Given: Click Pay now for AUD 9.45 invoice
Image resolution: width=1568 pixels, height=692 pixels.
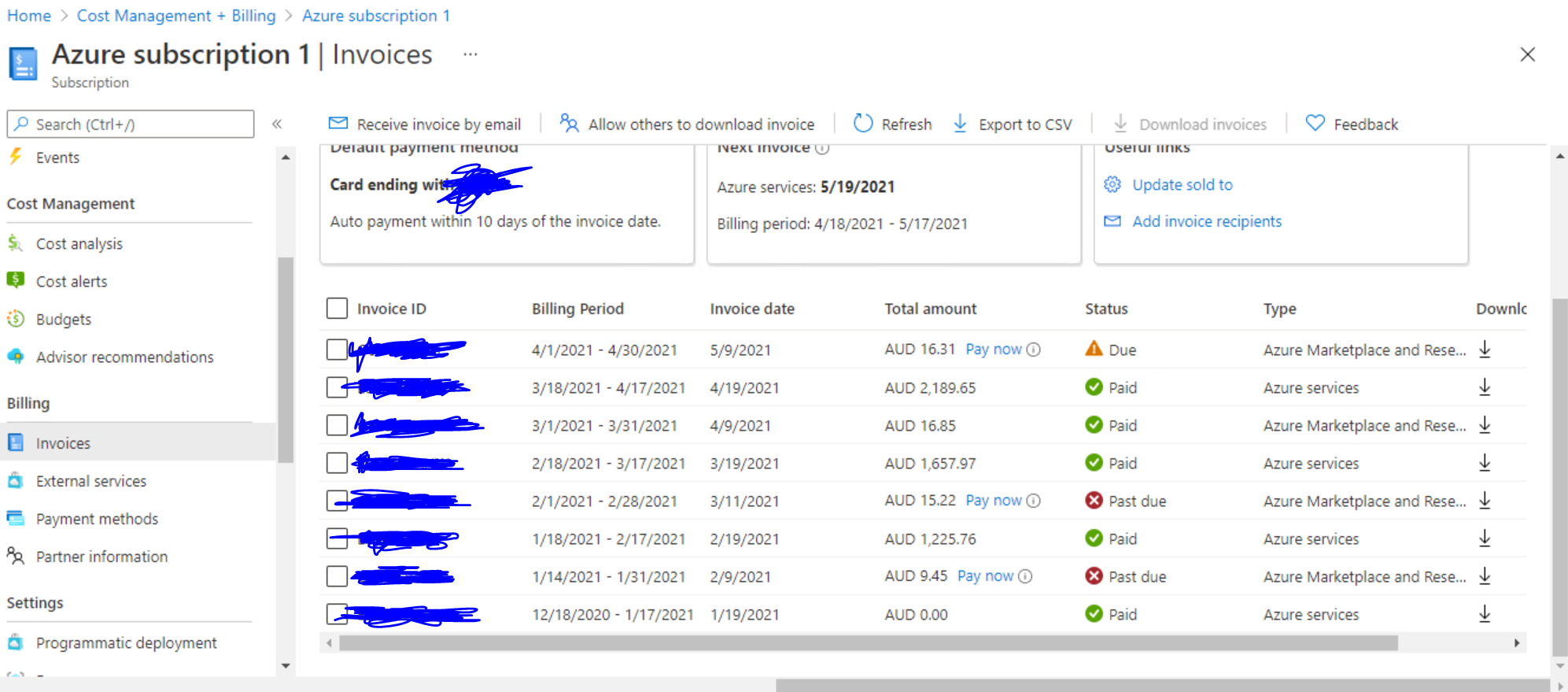Looking at the screenshot, I should click(x=985, y=575).
